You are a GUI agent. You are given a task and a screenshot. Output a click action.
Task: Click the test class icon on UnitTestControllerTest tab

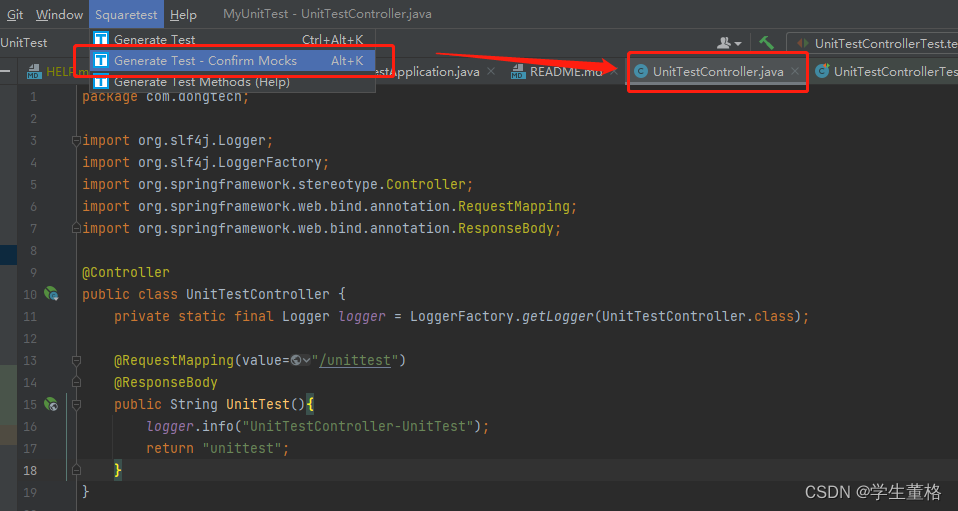[x=822, y=71]
